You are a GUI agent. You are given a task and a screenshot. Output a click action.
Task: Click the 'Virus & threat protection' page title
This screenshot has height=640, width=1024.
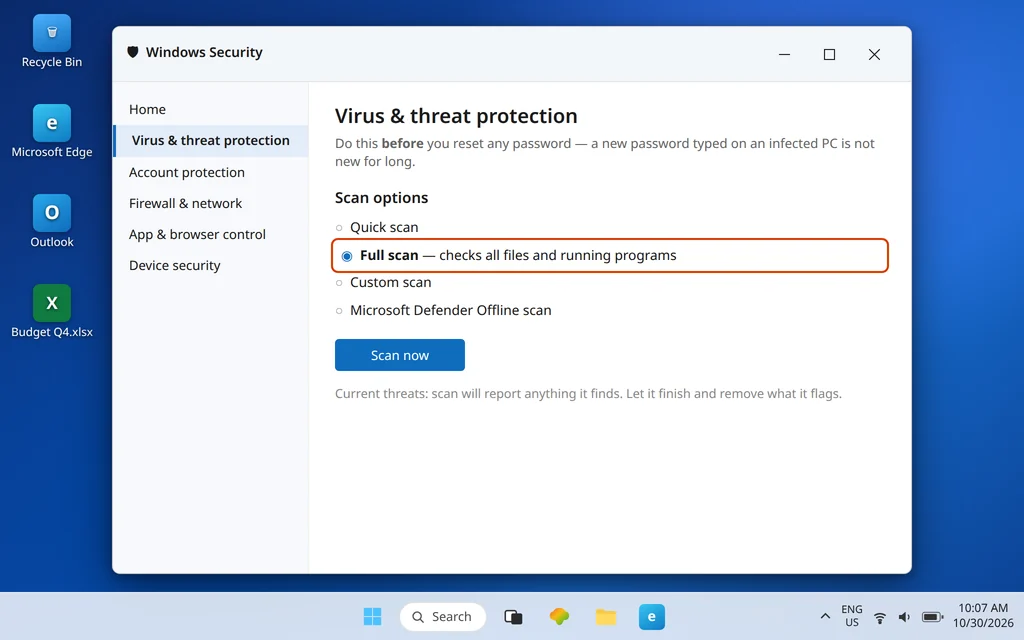click(456, 116)
